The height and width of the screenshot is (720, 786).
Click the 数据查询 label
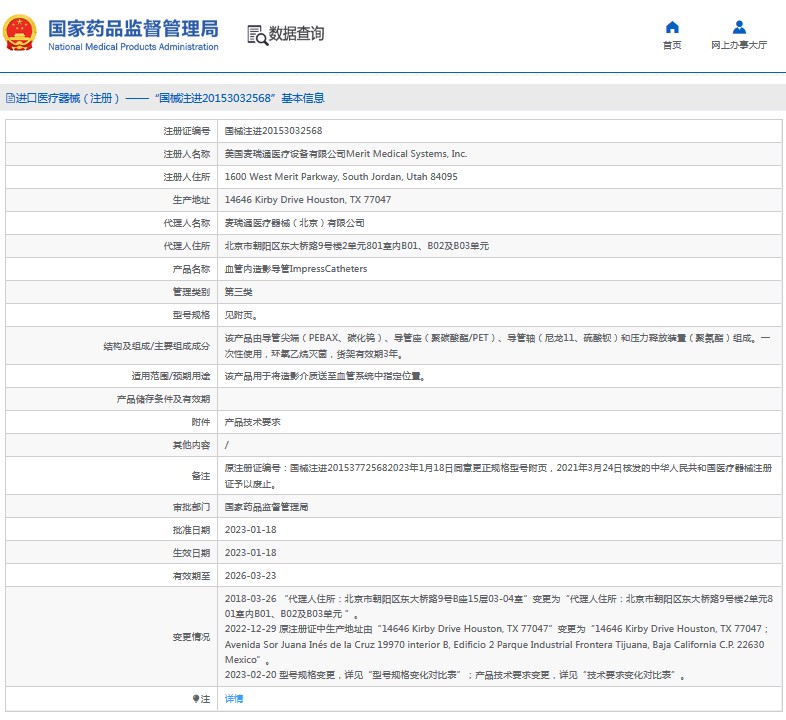(x=296, y=34)
